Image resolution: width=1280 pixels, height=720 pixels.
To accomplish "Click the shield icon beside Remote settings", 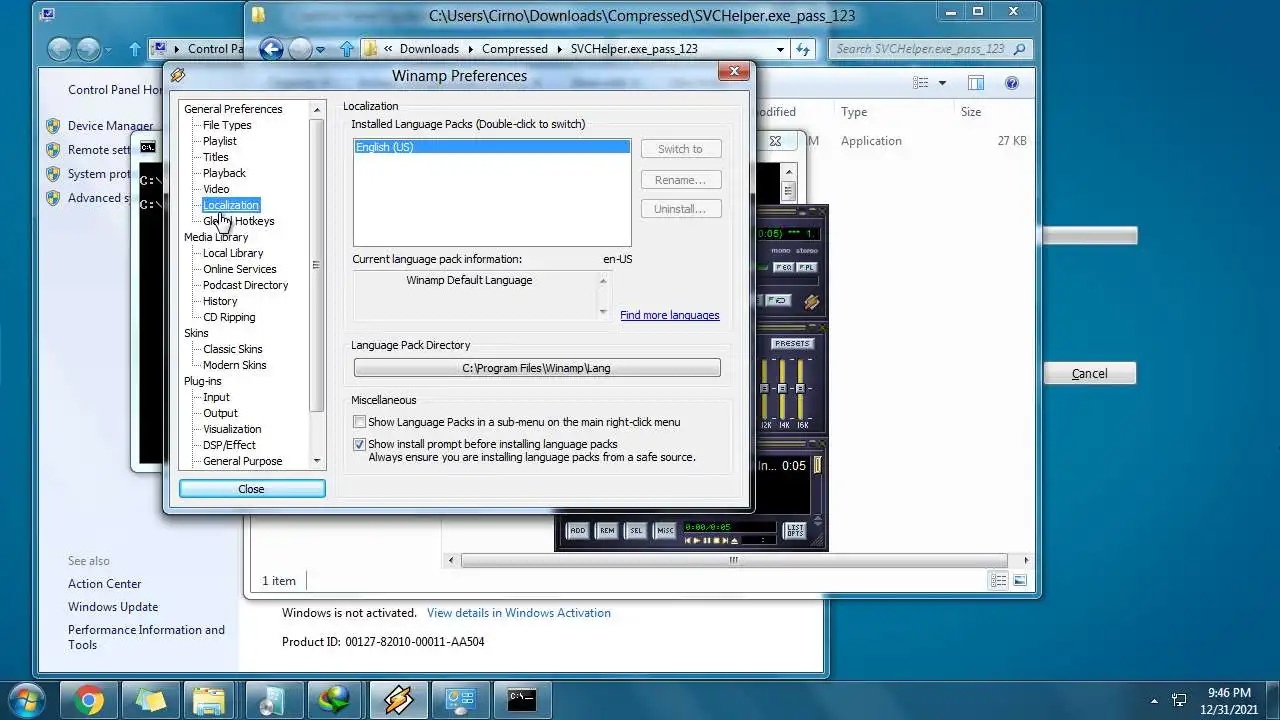I will pos(53,150).
